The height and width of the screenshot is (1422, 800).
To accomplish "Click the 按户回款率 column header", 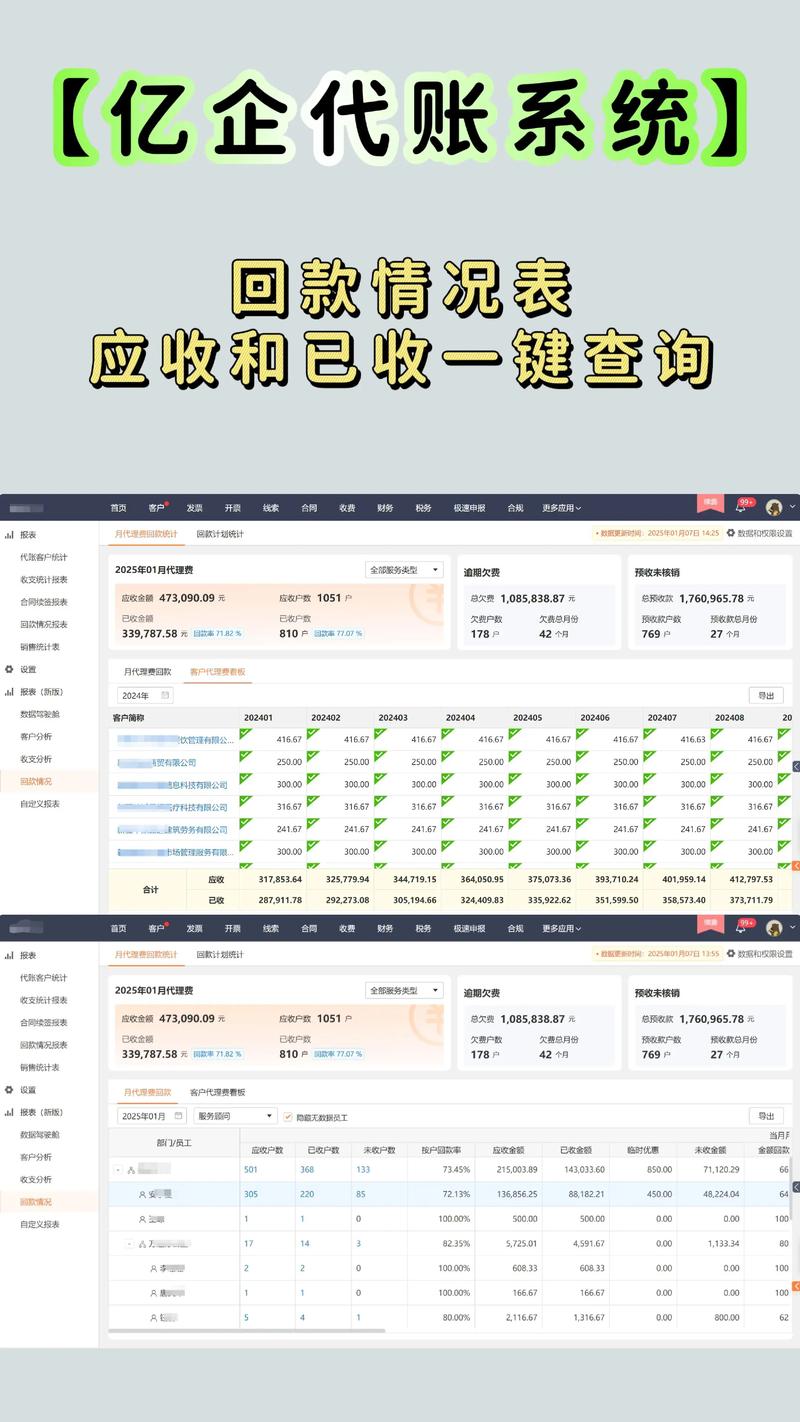I will tap(442, 1150).
